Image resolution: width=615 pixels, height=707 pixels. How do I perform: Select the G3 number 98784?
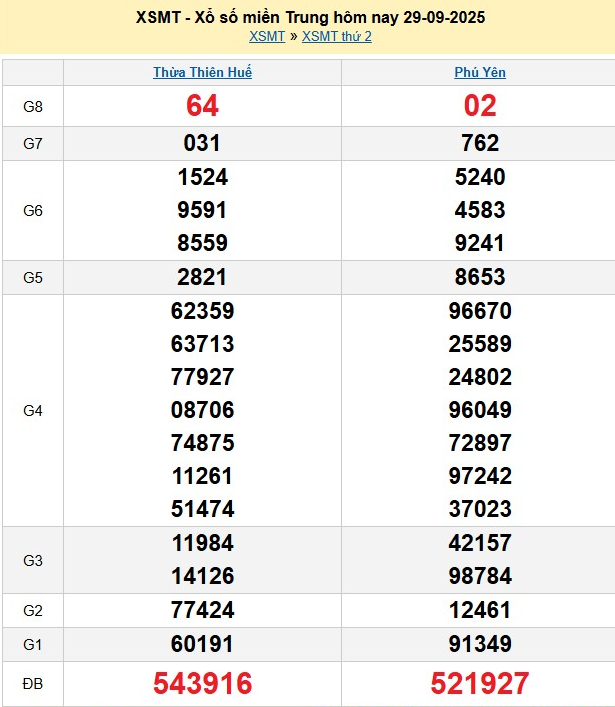[480, 576]
